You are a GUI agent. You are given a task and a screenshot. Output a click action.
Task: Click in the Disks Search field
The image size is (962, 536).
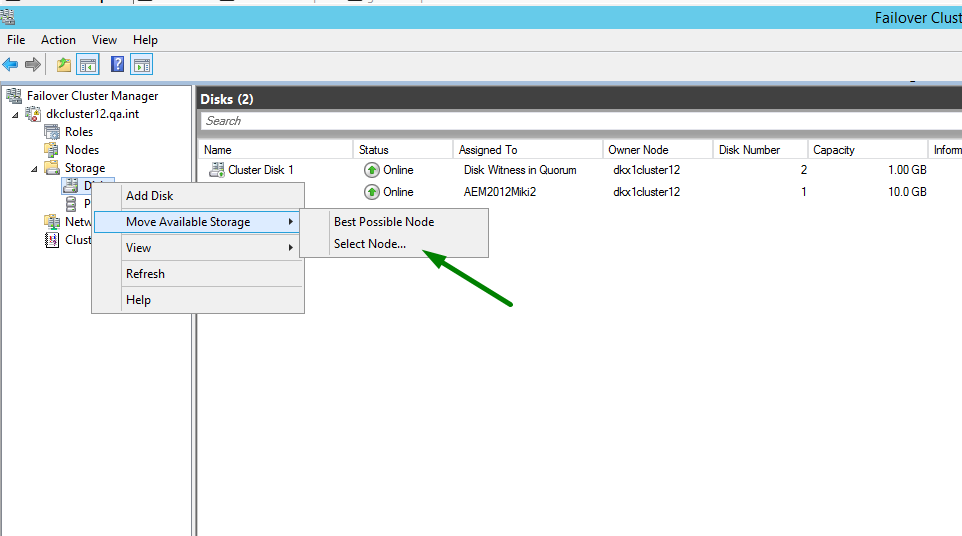[581, 121]
